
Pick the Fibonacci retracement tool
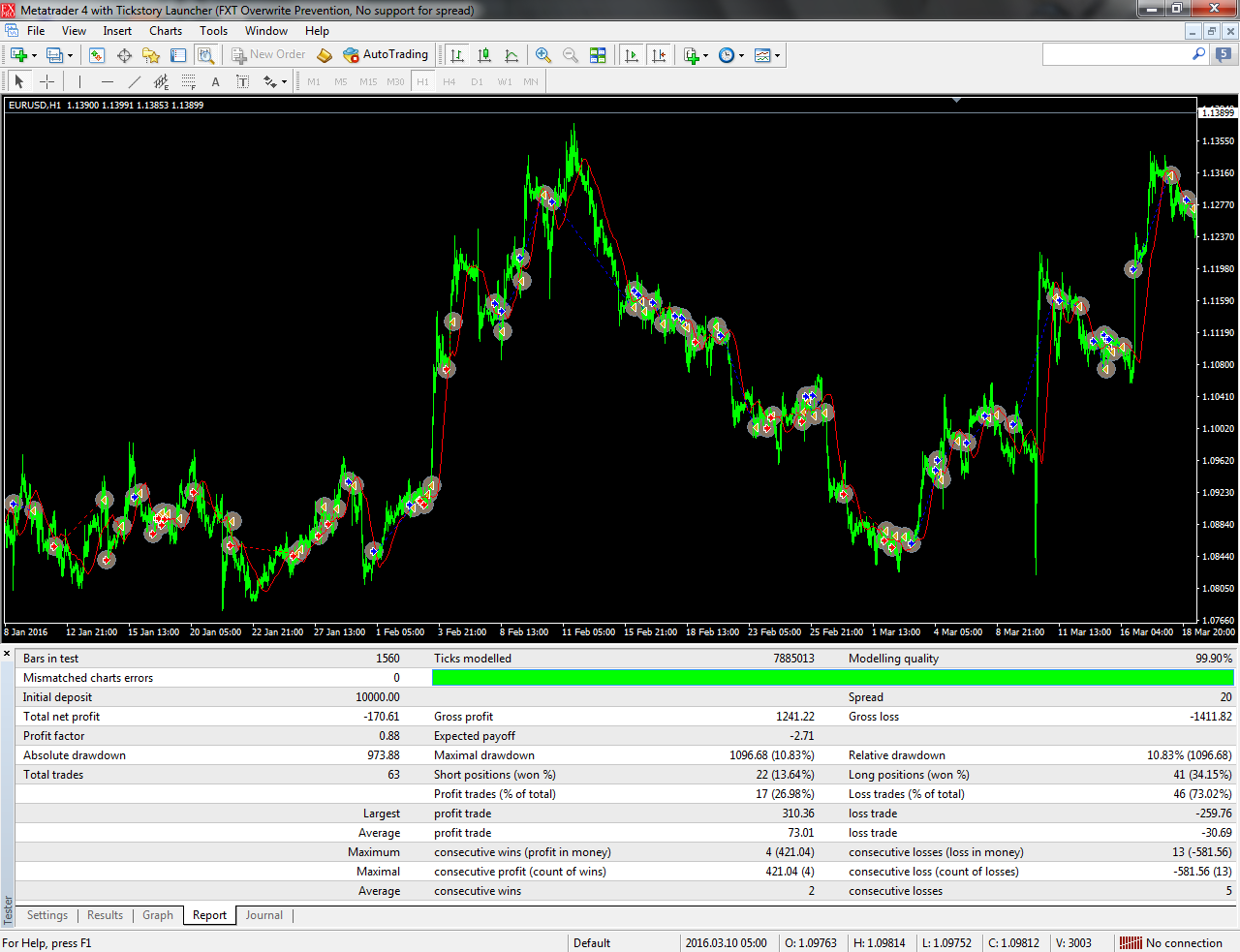point(189,82)
